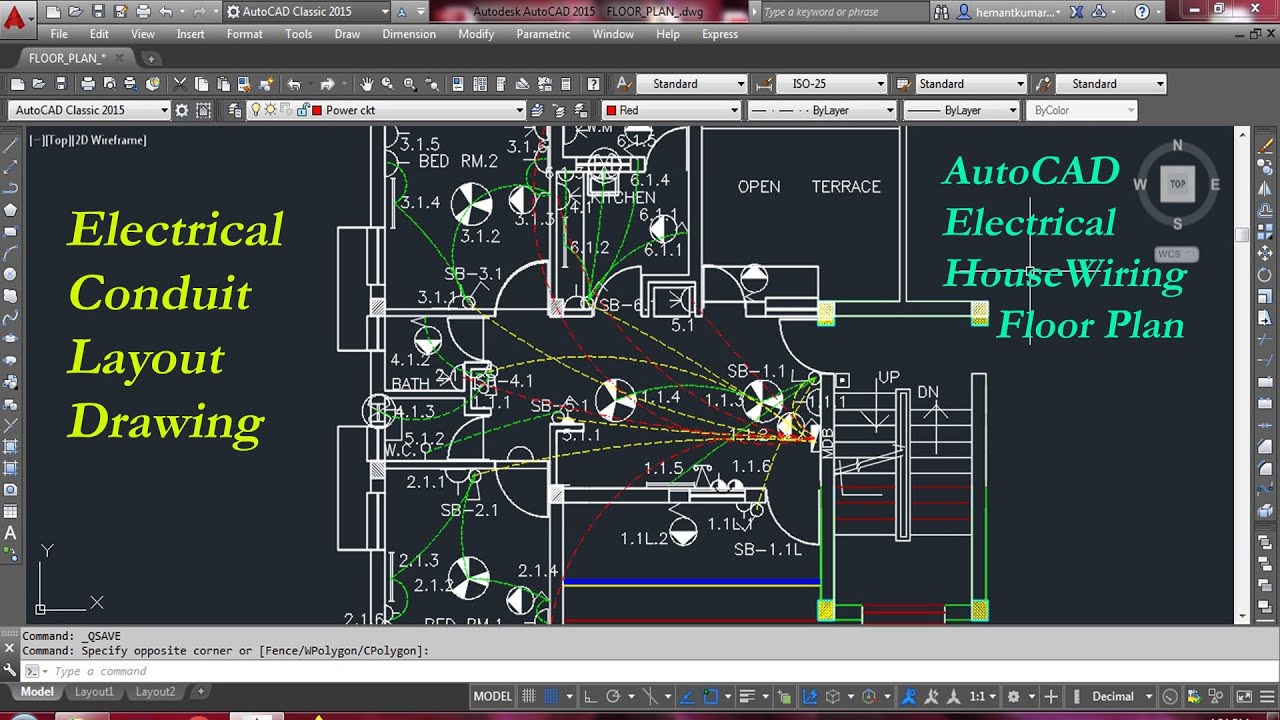Open the Parametric menu
This screenshot has height=720, width=1280.
click(543, 34)
